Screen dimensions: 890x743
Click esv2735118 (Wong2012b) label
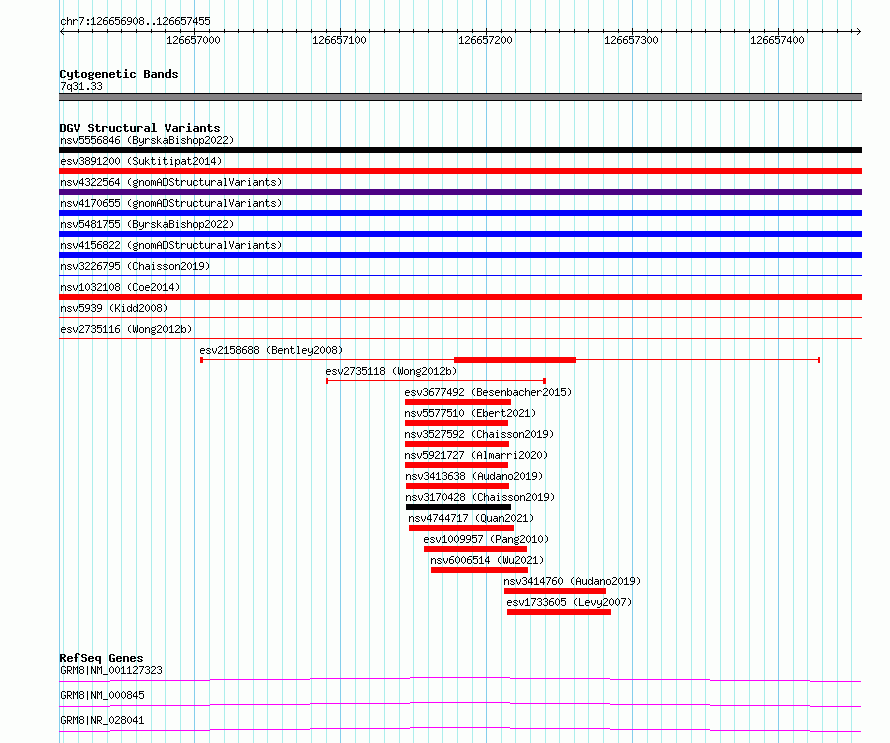click(391, 371)
